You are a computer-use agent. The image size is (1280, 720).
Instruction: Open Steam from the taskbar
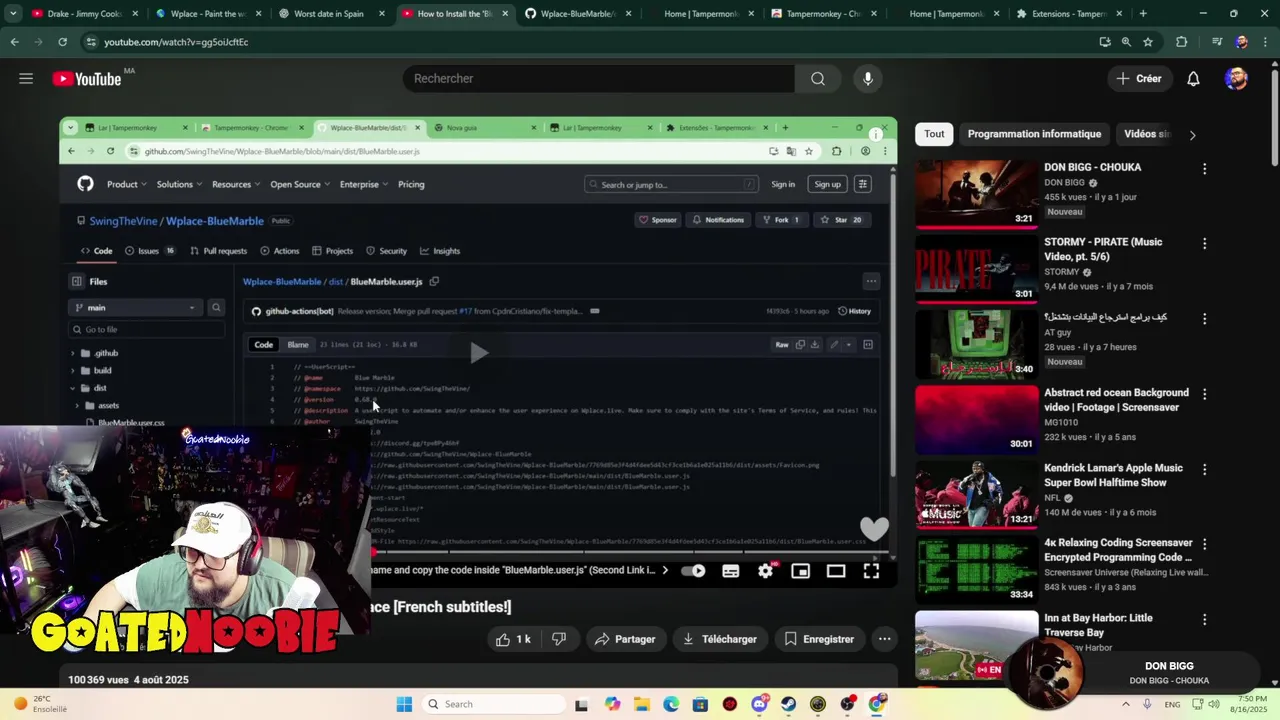coord(789,704)
